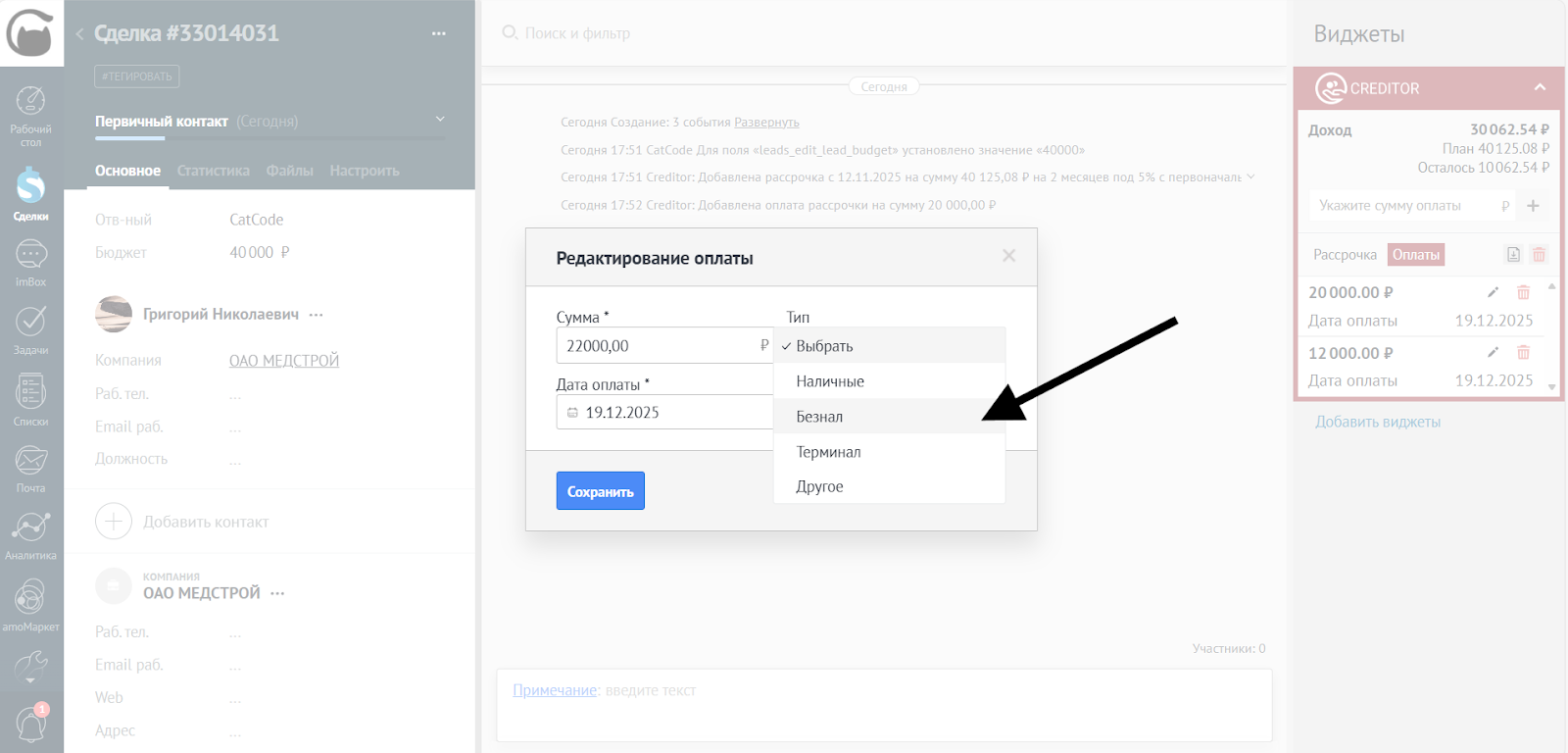This screenshot has height=753, width=1568.
Task: Edit the 12 000.00 ₽ payment with pencil
Action: [x=1493, y=353]
